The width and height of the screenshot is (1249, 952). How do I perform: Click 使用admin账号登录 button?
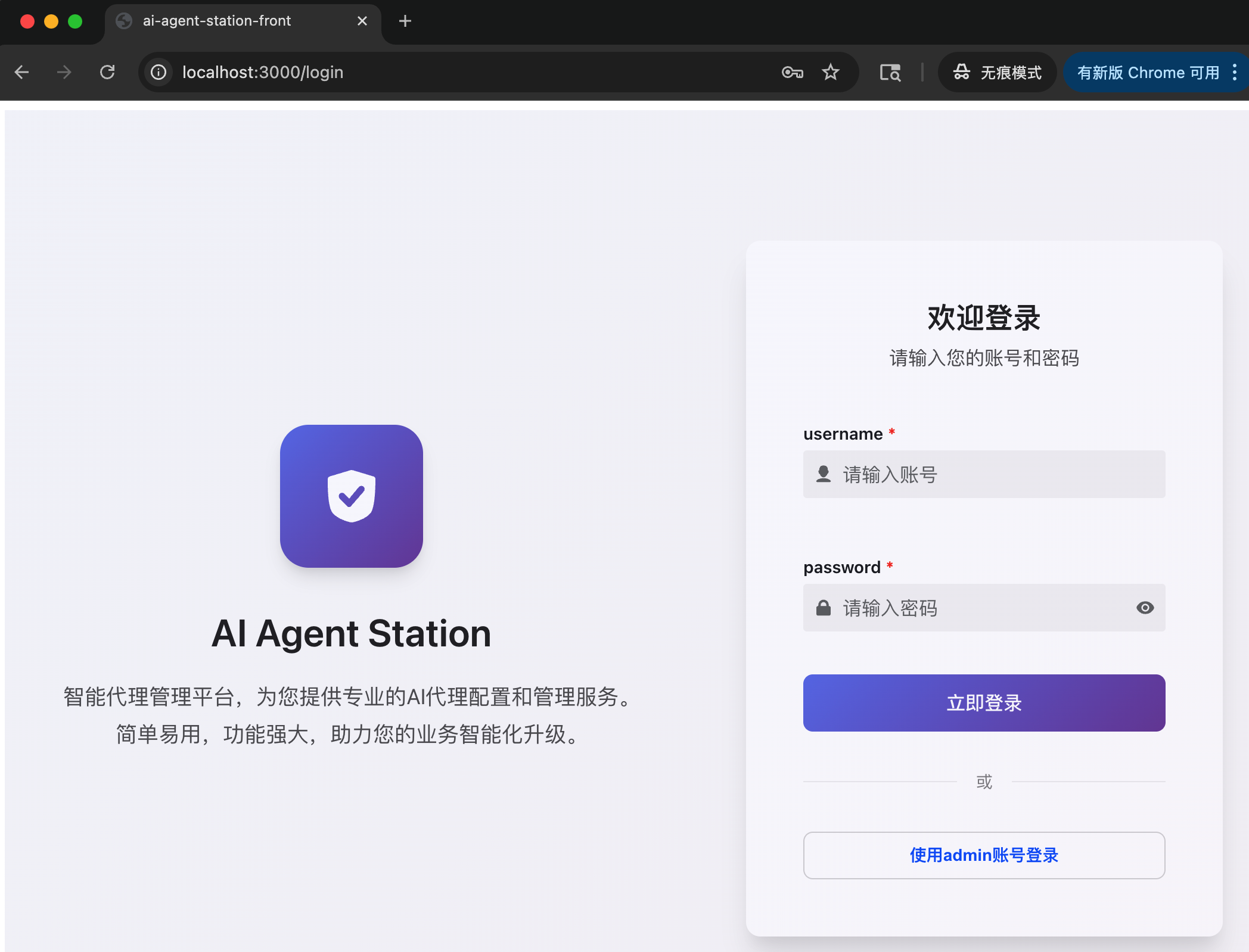coord(984,855)
